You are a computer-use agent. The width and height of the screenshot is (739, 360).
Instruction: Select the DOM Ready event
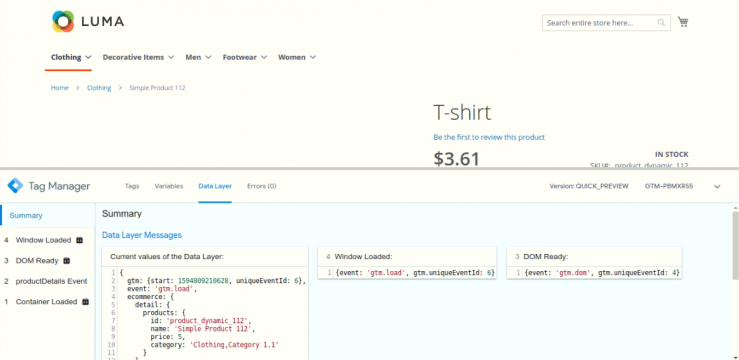tap(37, 260)
